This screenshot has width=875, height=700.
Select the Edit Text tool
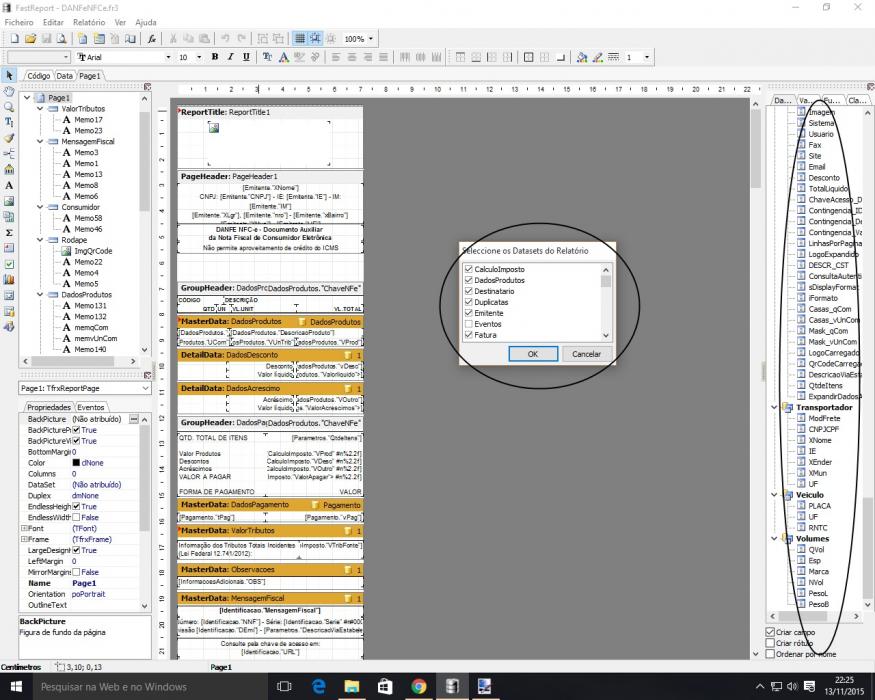pos(9,122)
